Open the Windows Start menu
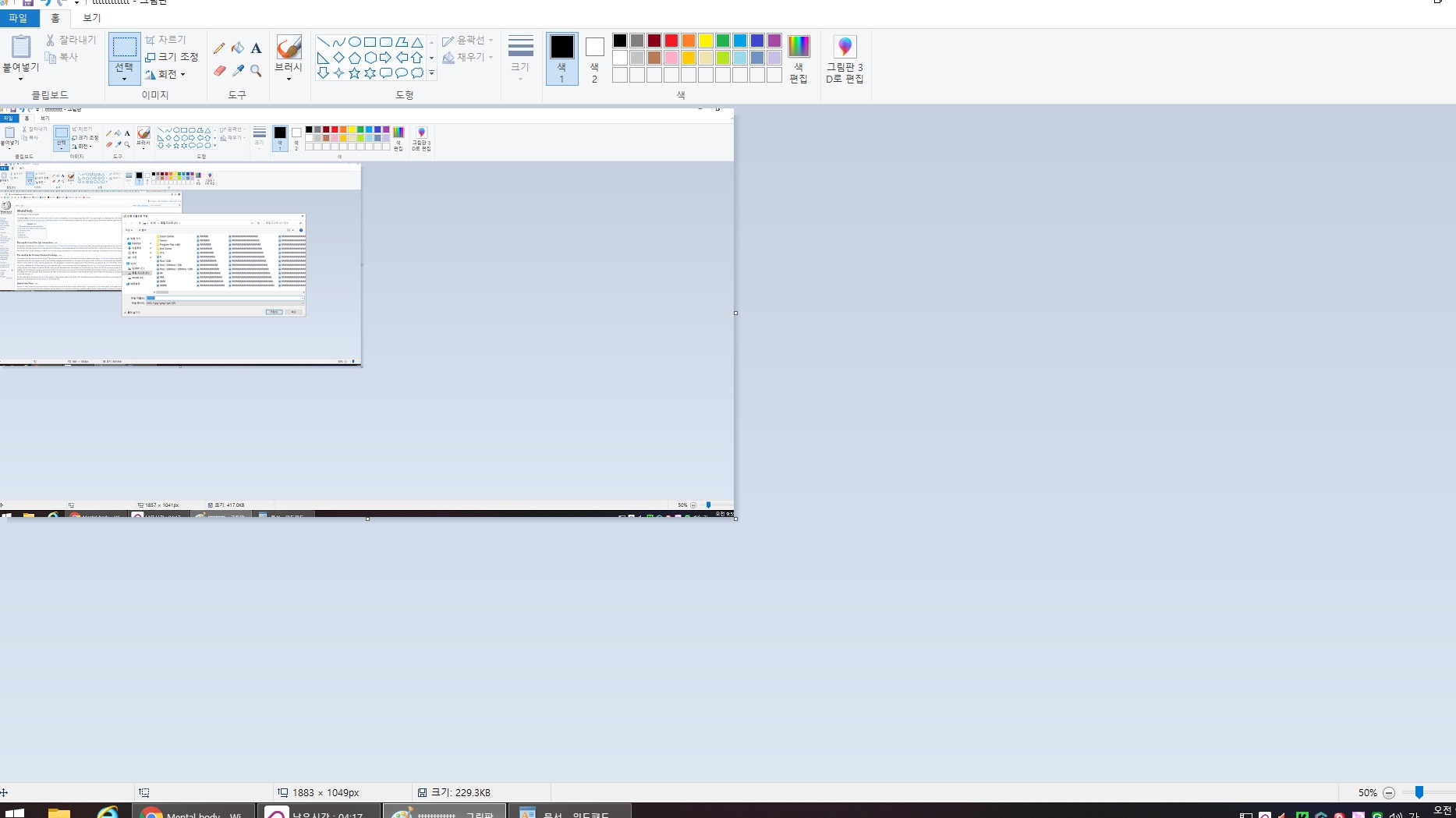The width and height of the screenshot is (1456, 818). coord(14,812)
